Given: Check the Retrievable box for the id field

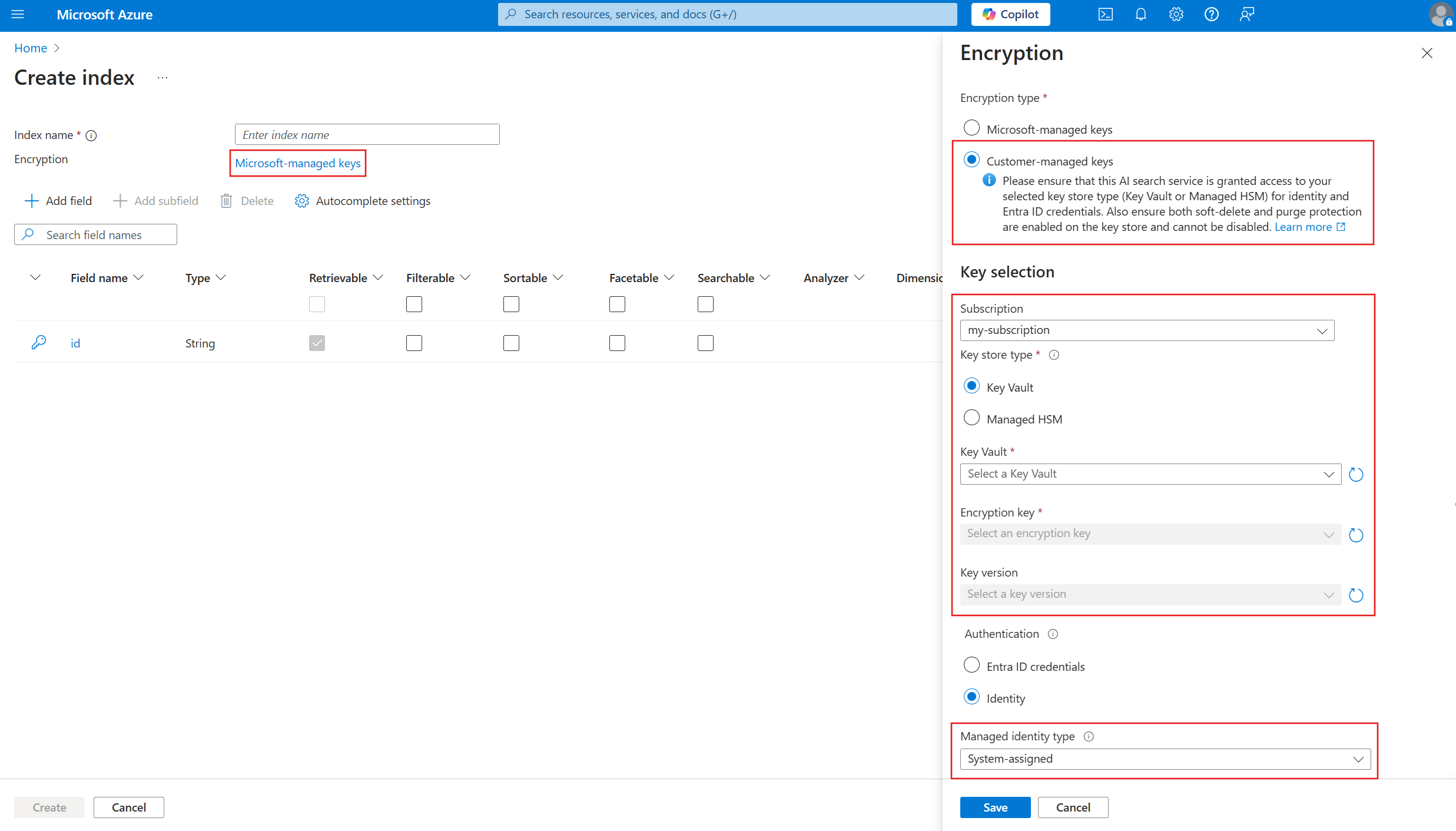Looking at the screenshot, I should pyautogui.click(x=317, y=343).
